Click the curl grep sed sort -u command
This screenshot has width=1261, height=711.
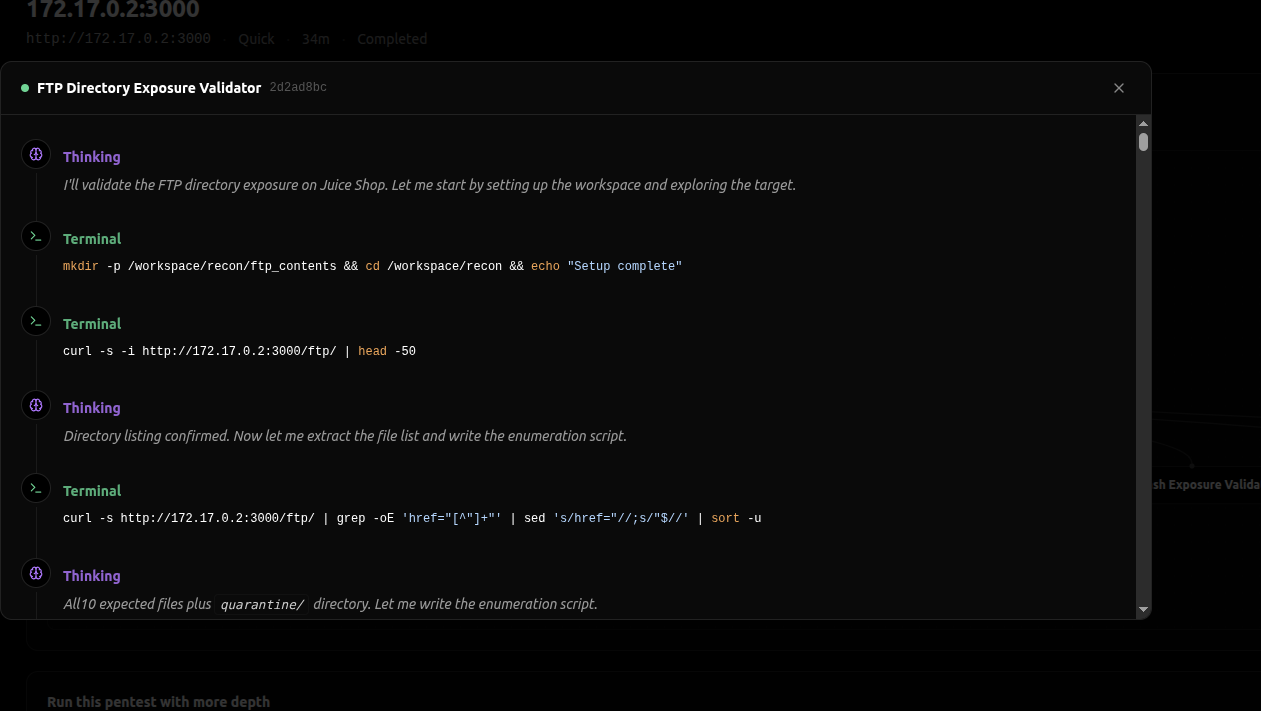(412, 519)
